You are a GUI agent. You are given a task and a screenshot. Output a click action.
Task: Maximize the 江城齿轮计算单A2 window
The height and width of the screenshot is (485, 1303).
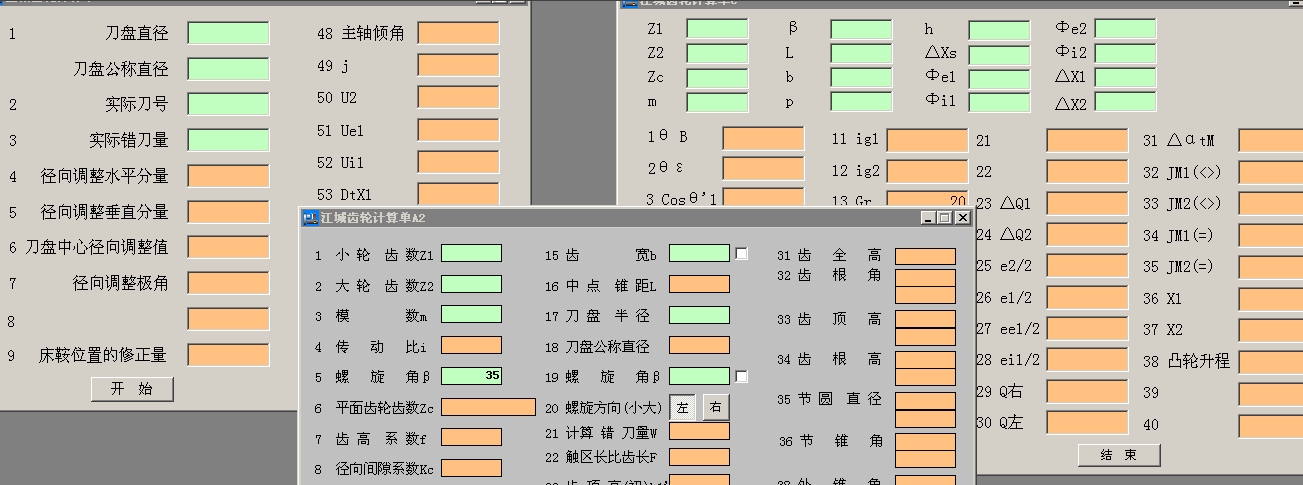(x=944, y=217)
